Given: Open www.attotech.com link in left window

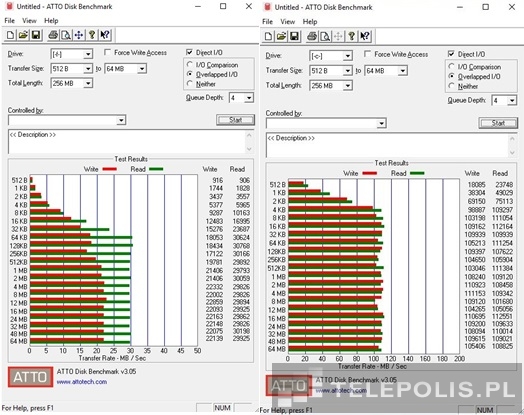Looking at the screenshot, I should coord(82,382).
